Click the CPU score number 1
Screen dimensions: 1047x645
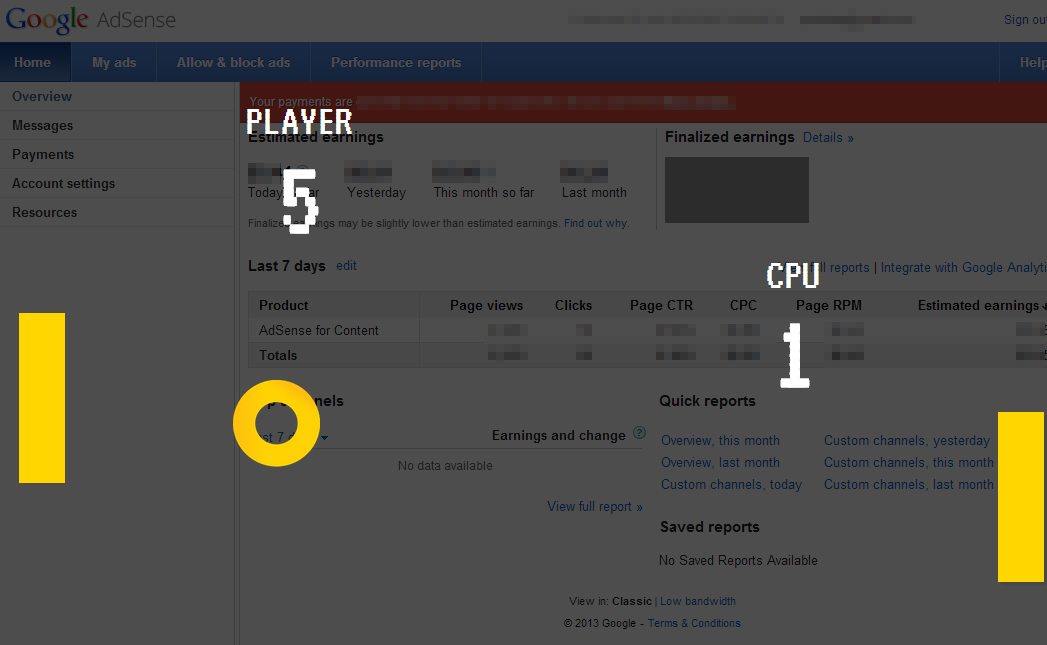[795, 355]
